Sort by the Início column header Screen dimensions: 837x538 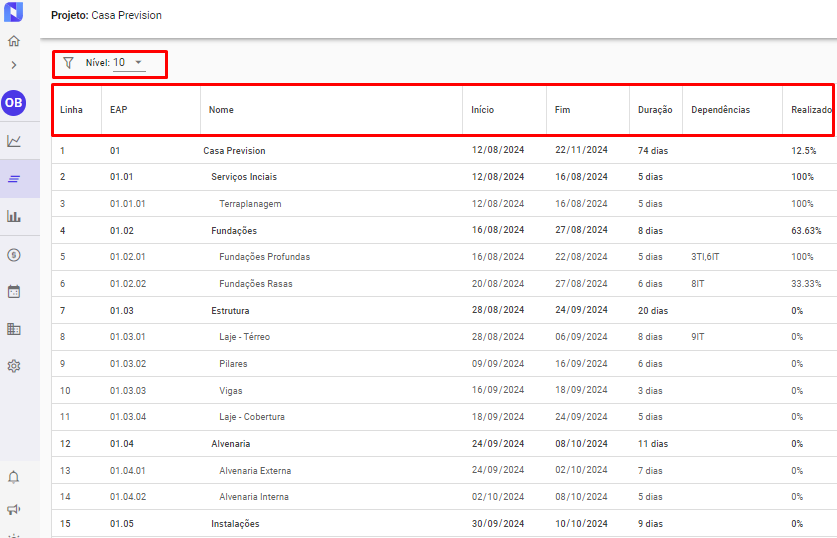click(483, 109)
